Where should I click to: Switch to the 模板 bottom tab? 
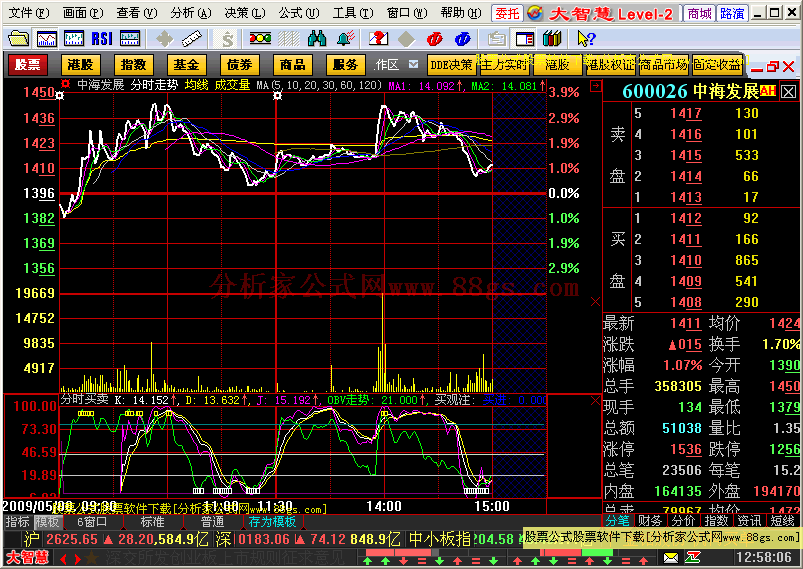click(x=48, y=522)
